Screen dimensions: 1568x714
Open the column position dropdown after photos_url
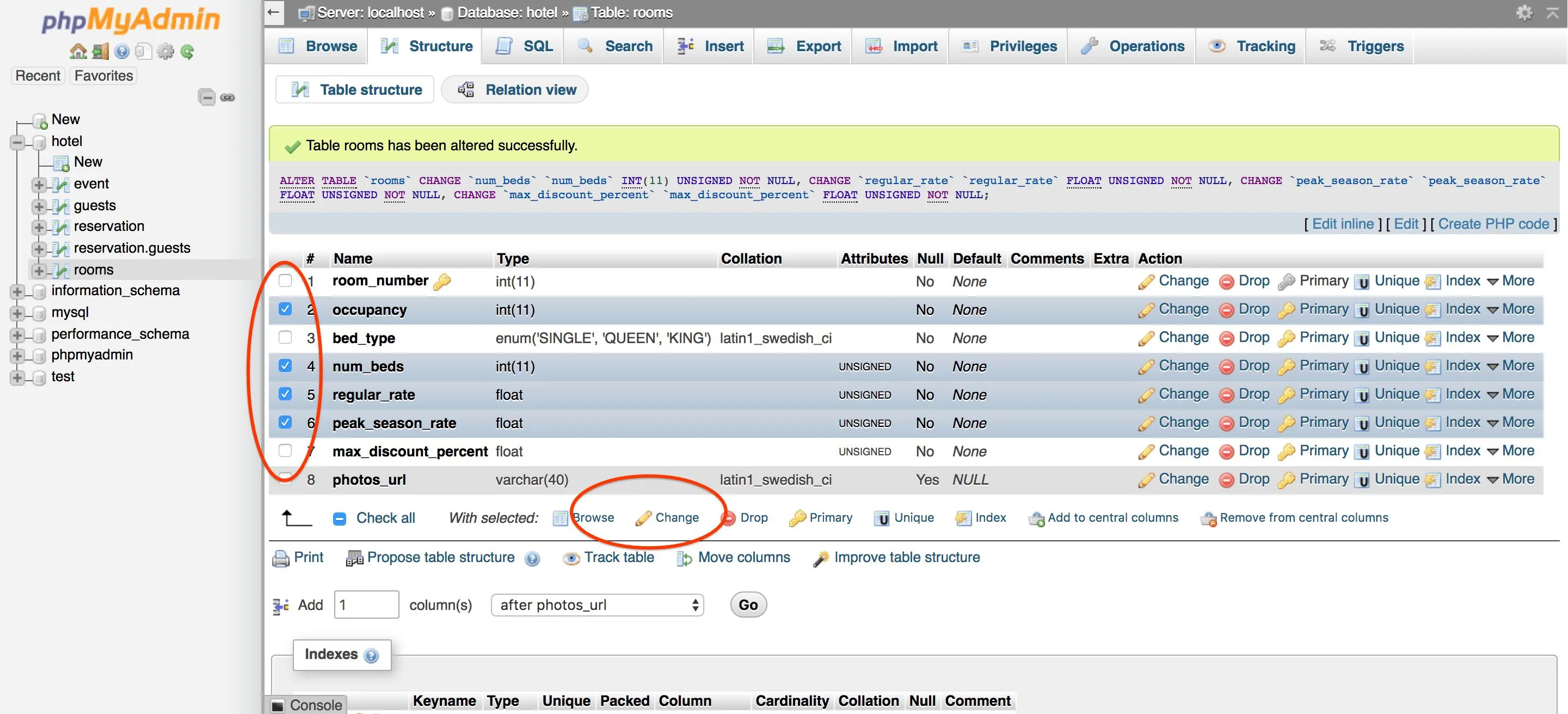597,605
